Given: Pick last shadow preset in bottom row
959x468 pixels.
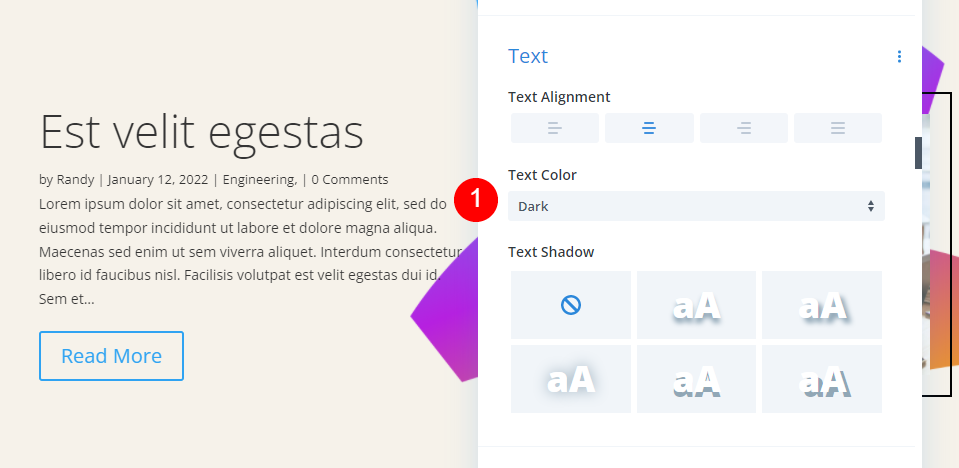Looking at the screenshot, I should 822,379.
